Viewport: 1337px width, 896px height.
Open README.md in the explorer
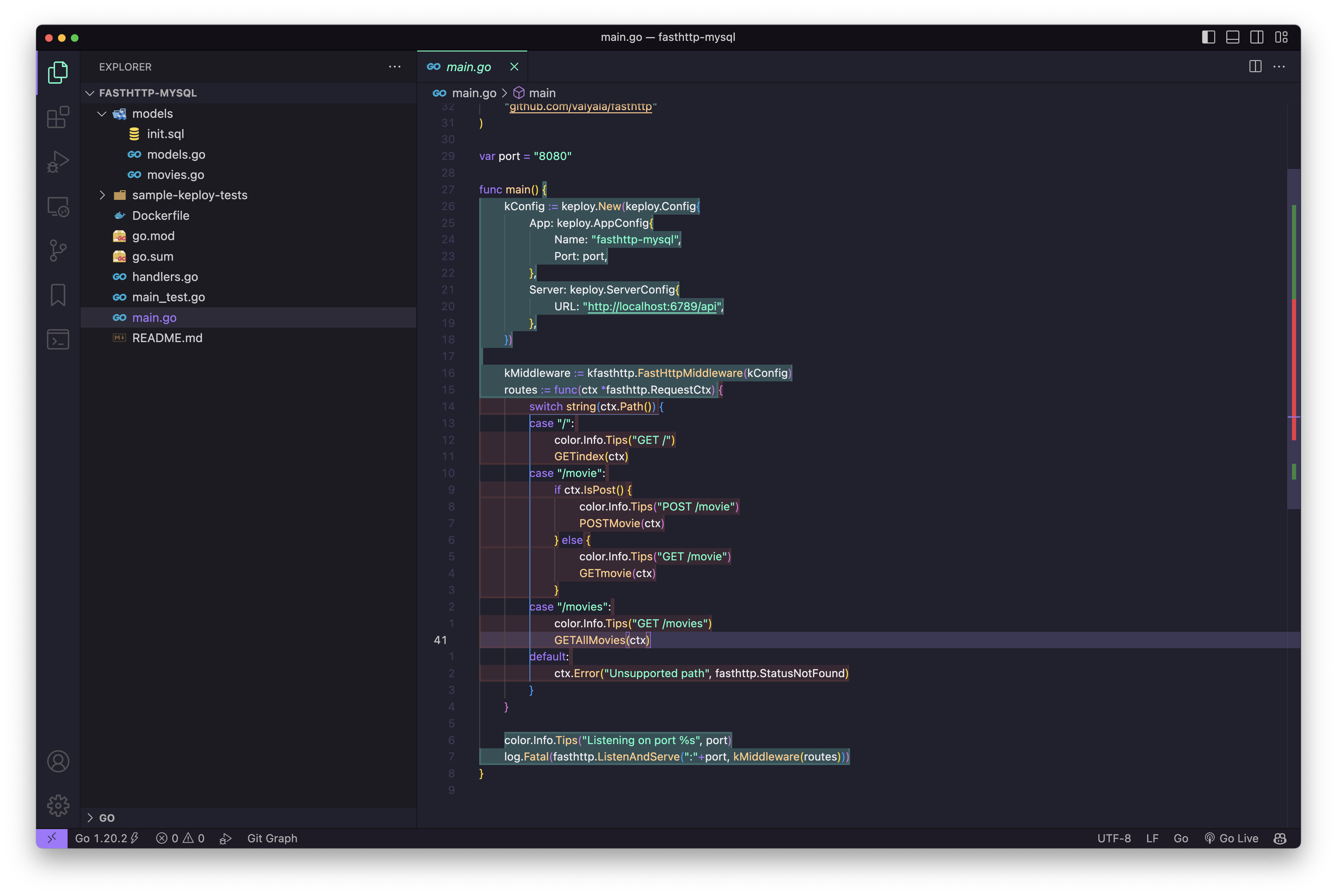(x=248, y=338)
